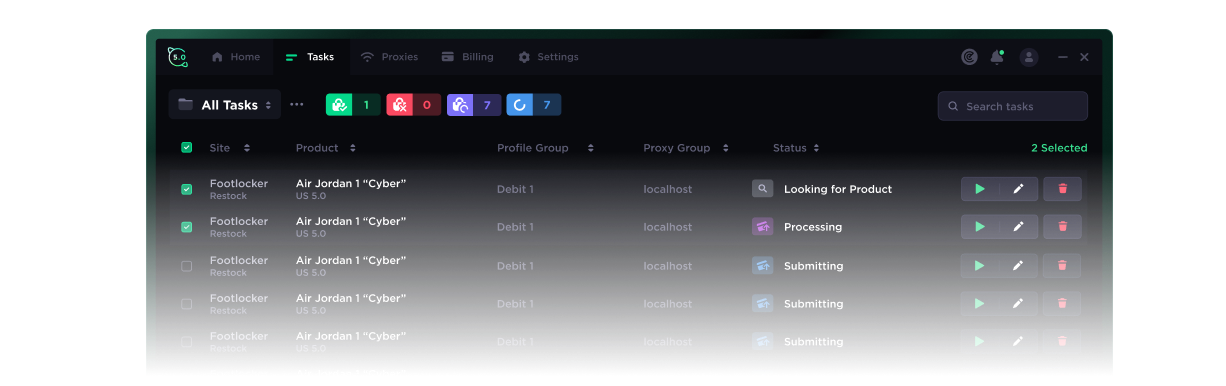Delete the Looking for Product task

click(x=1062, y=189)
